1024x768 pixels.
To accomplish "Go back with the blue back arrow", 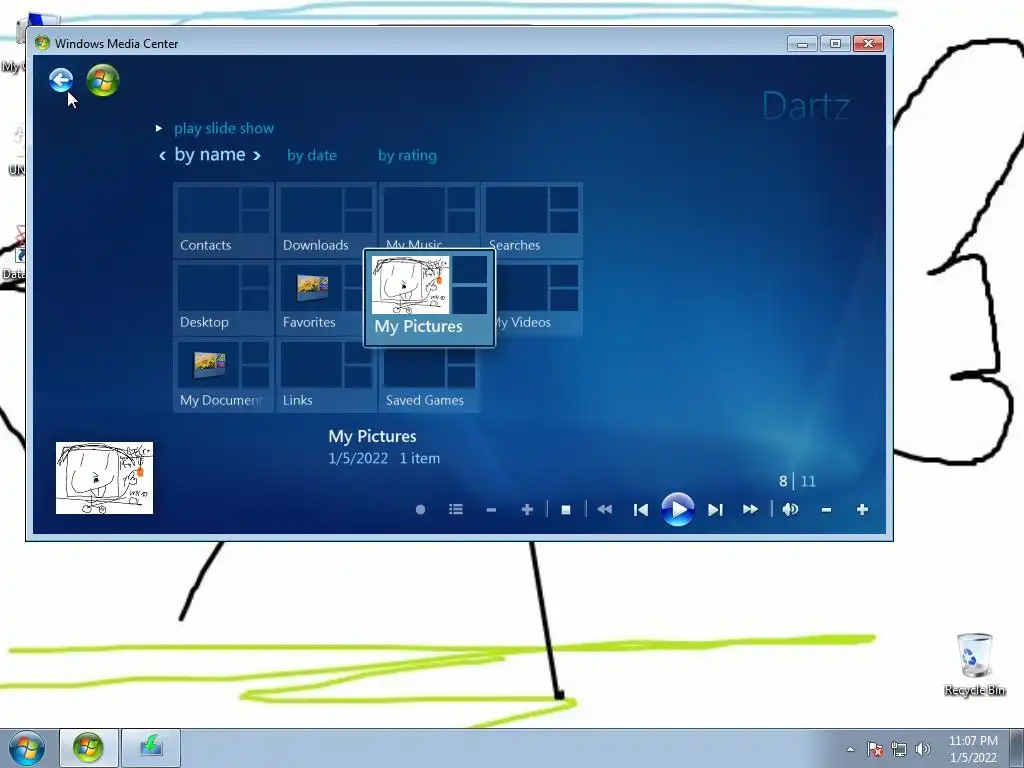I will pyautogui.click(x=61, y=80).
